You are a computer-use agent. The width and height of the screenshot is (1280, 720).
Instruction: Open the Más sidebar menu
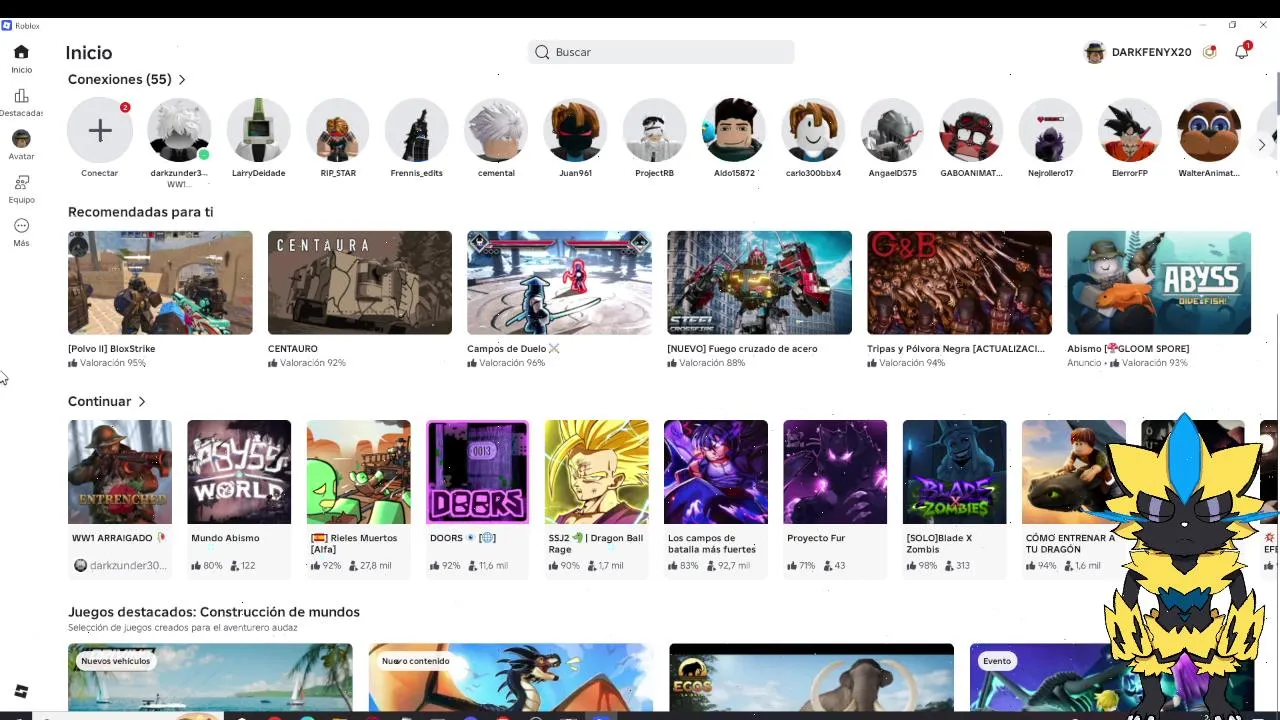coord(21,226)
